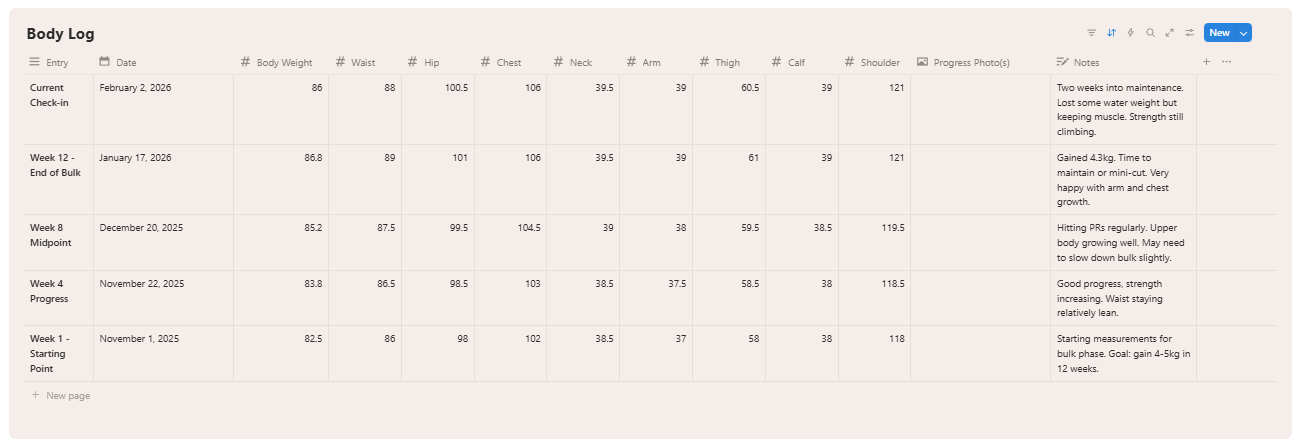Open the column more options ellipsis

click(x=1227, y=62)
